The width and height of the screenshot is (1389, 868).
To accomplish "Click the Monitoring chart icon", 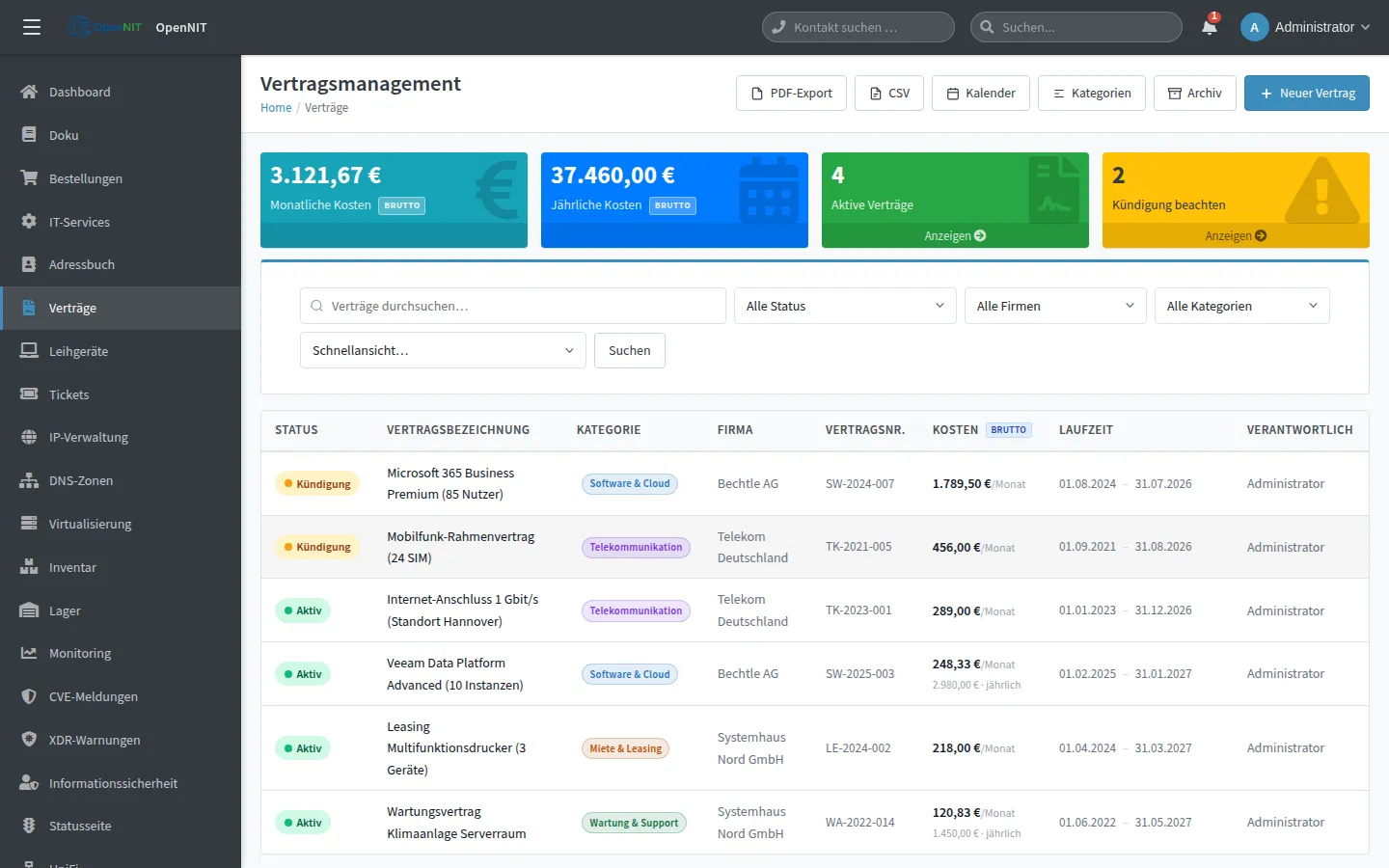I will (x=29, y=653).
